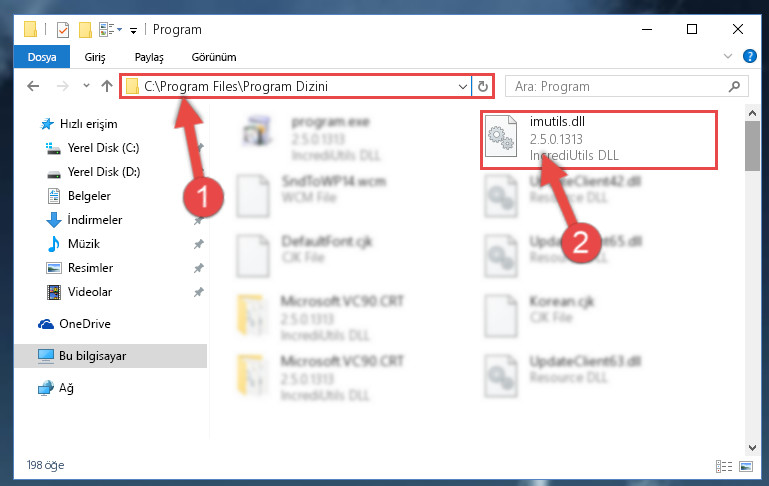The image size is (769, 486).
Task: Expand the recent locations dropdown arrow
Action: 86,86
